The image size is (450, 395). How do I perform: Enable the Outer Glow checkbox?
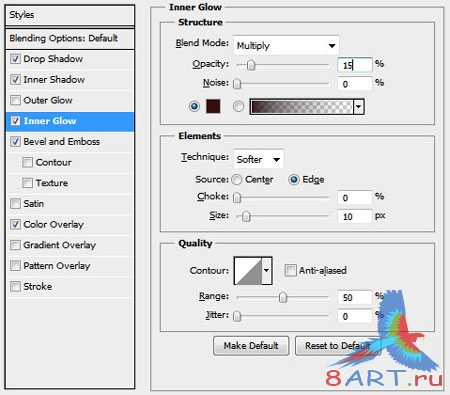point(15,100)
